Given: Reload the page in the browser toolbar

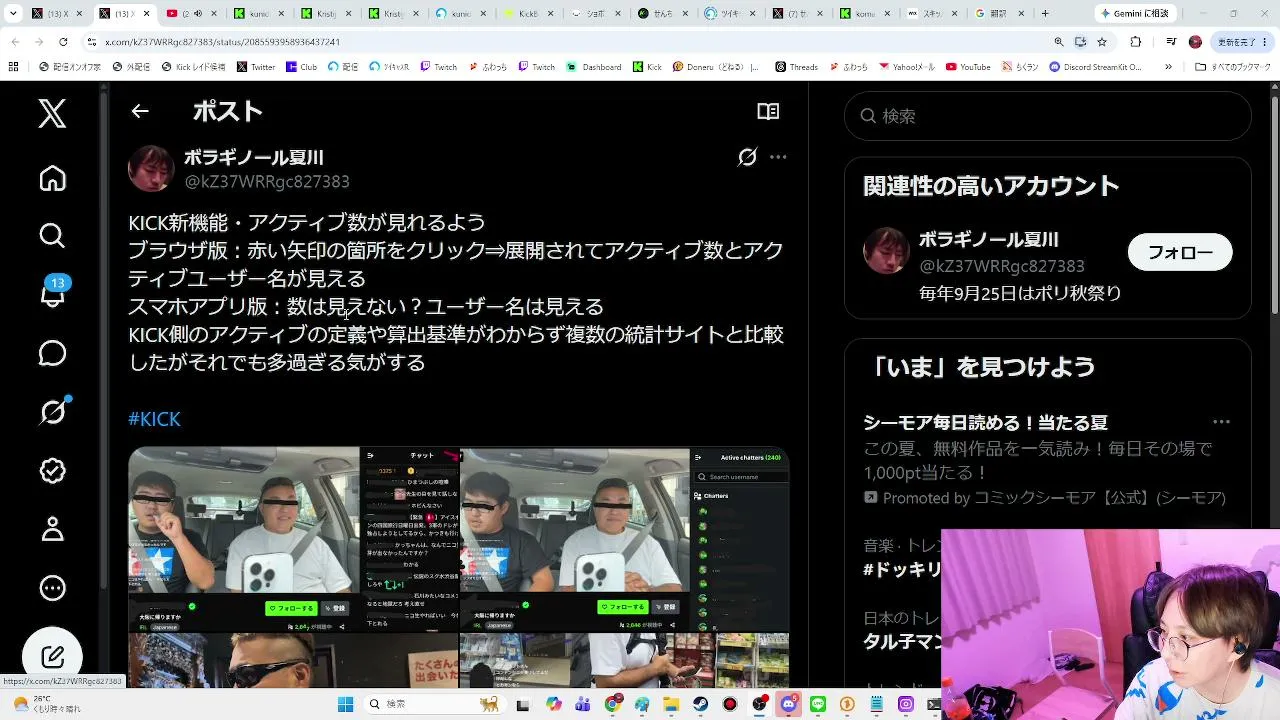Looking at the screenshot, I should tap(63, 42).
